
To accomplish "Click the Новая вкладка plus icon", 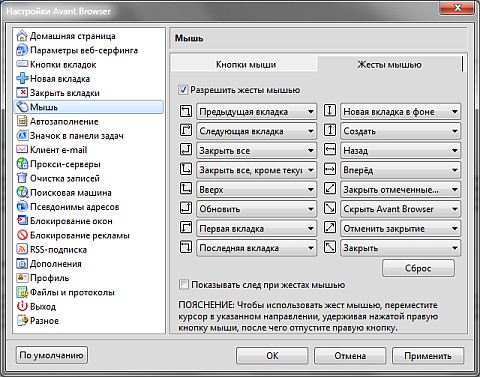I will [22, 79].
